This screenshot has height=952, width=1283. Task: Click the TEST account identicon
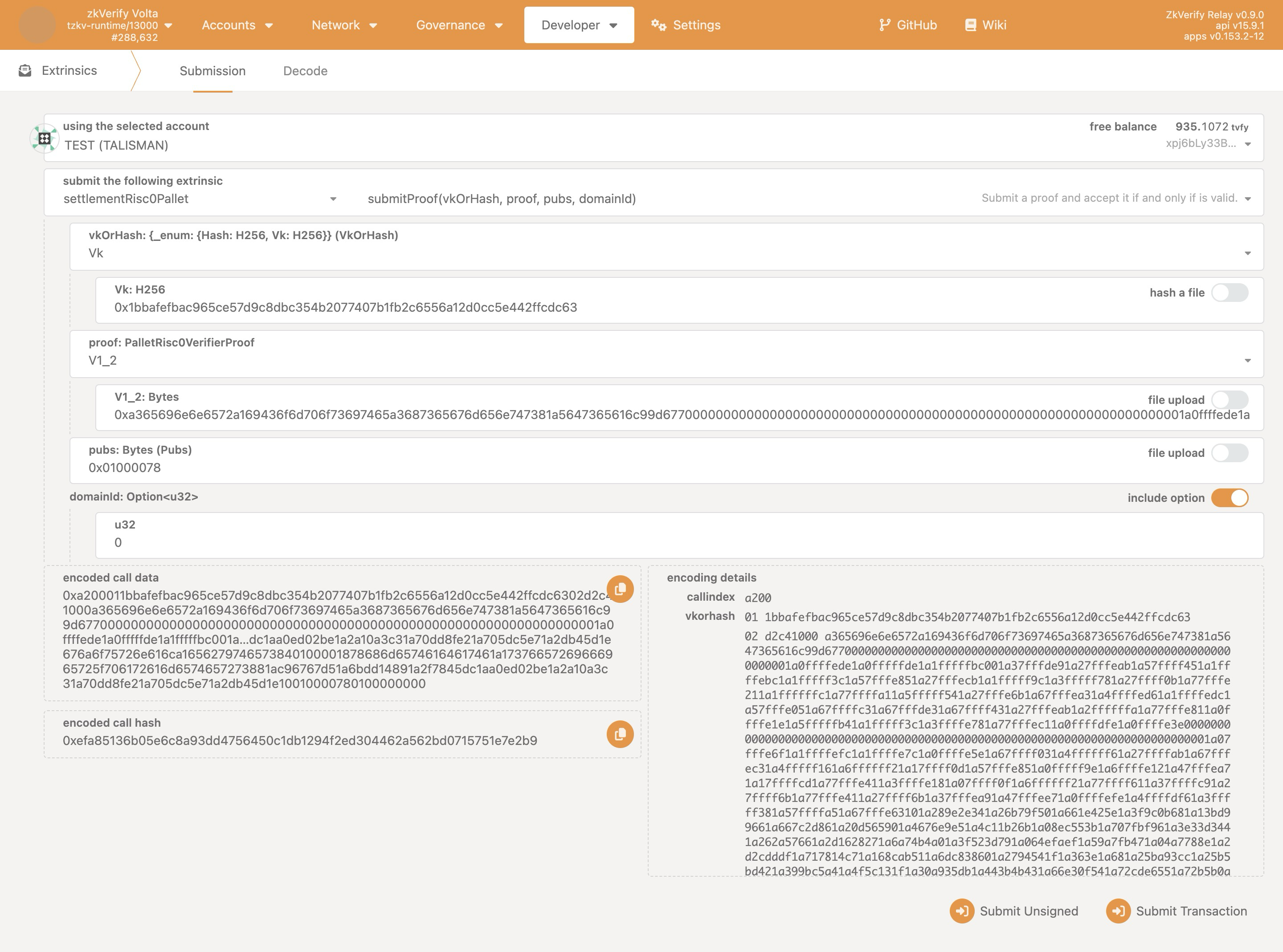pos(45,138)
